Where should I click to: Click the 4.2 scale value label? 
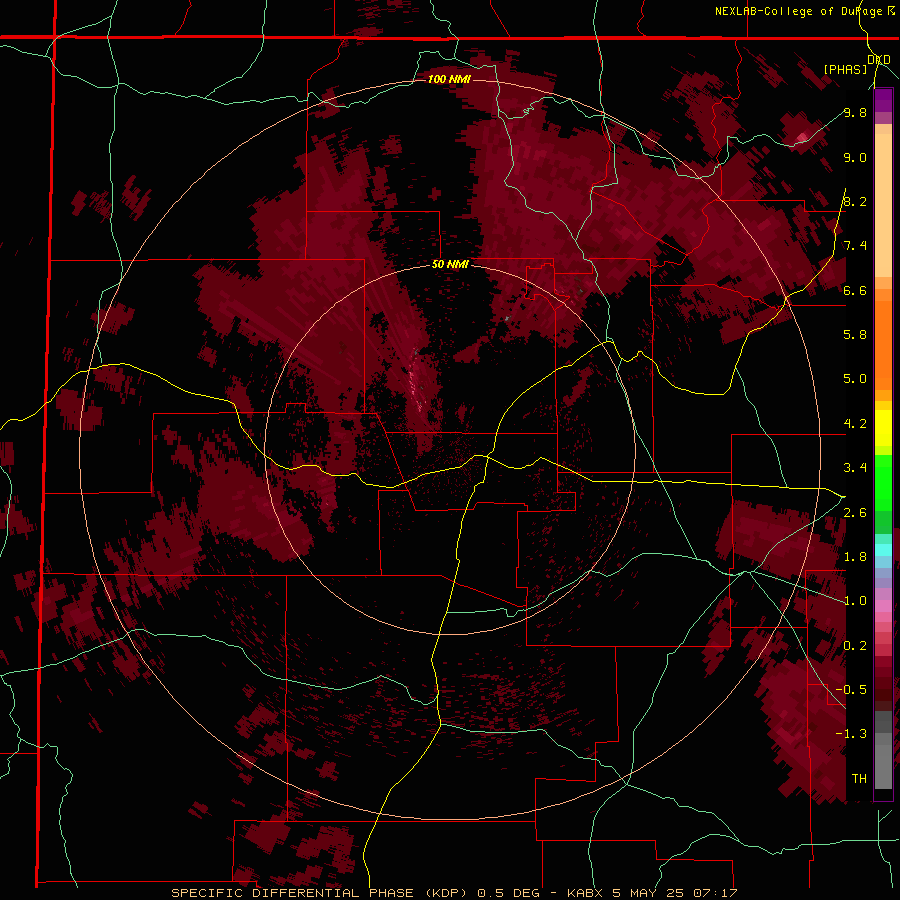[855, 424]
